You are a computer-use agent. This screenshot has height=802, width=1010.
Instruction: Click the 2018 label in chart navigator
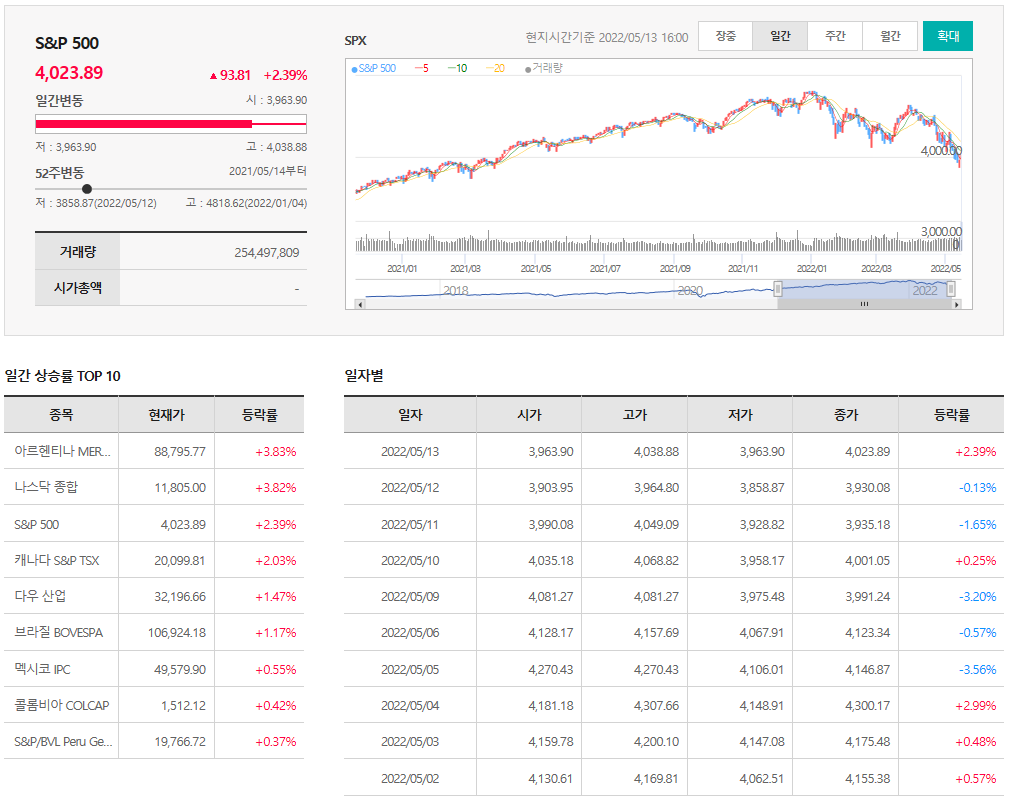455,291
